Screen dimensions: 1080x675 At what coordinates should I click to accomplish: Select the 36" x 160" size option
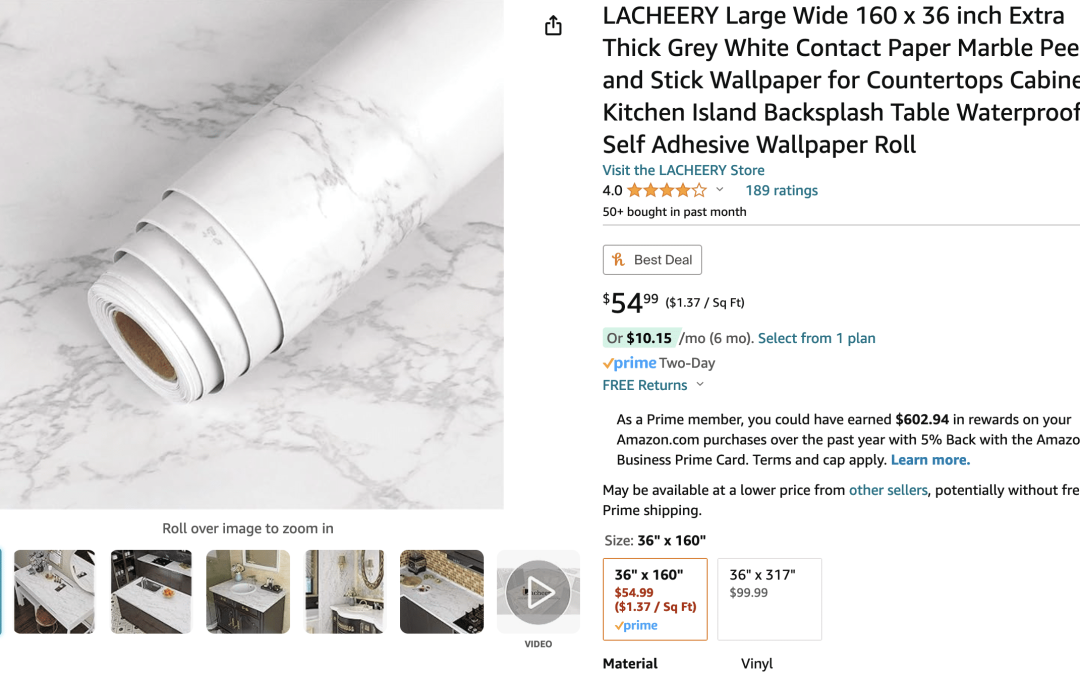point(655,599)
